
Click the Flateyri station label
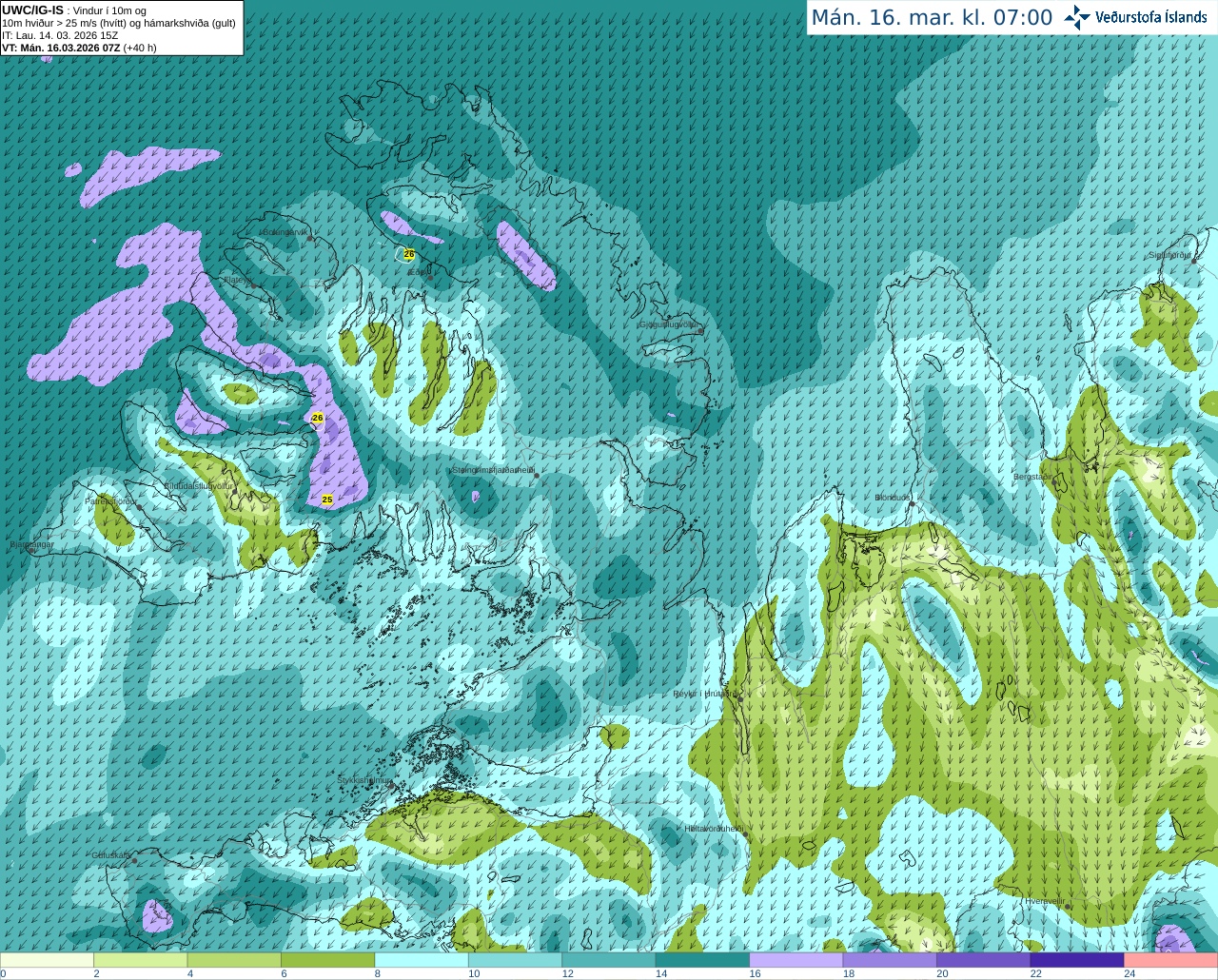[237, 280]
